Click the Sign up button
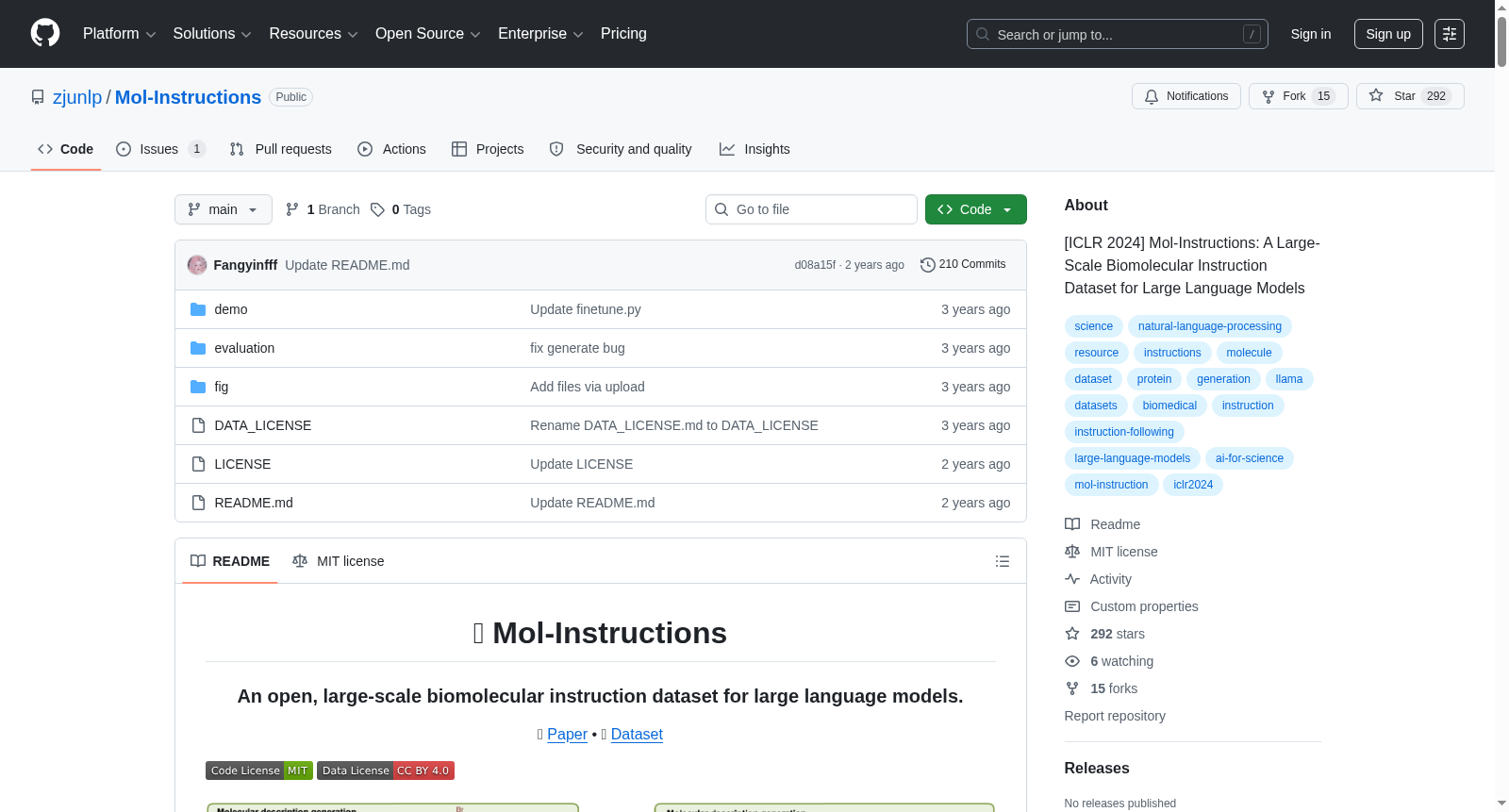Image resolution: width=1509 pixels, height=812 pixels. pyautogui.click(x=1388, y=34)
